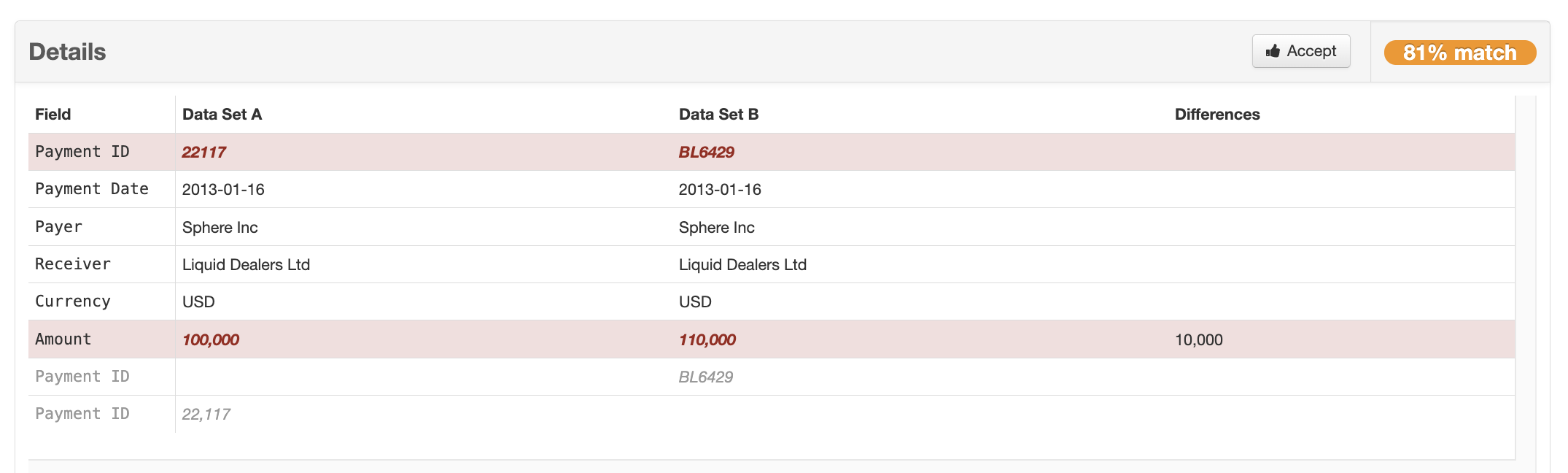Click the Field column header
This screenshot has height=473, width=1568.
click(53, 115)
